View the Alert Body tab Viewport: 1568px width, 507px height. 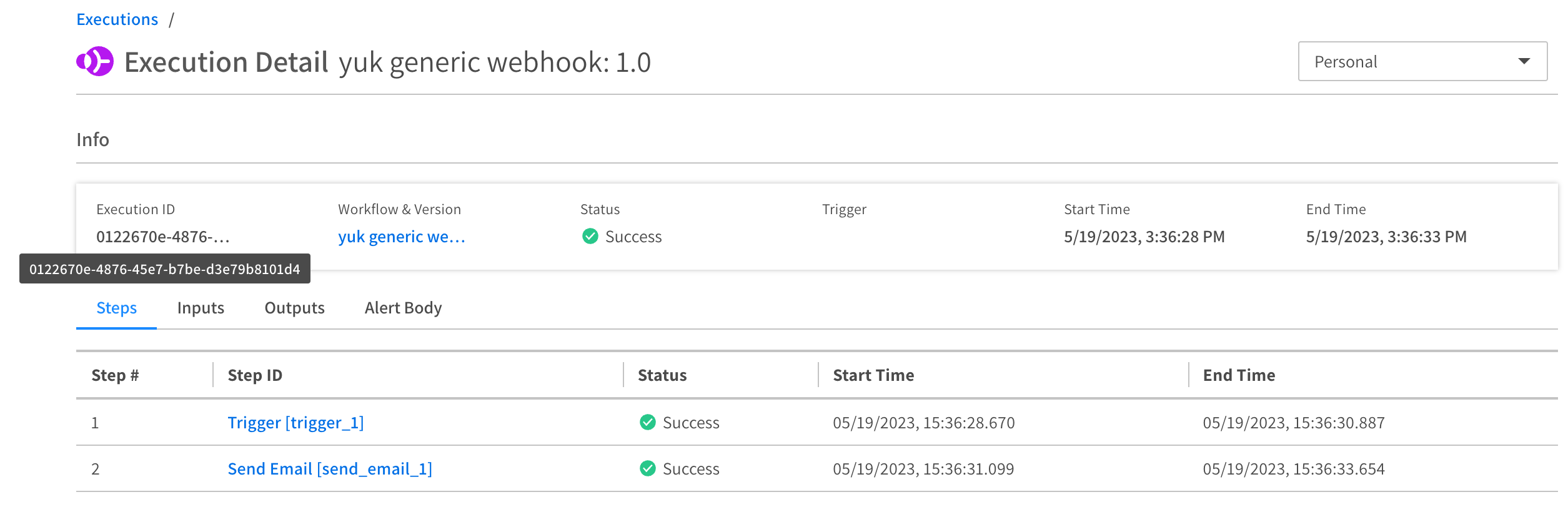403,308
